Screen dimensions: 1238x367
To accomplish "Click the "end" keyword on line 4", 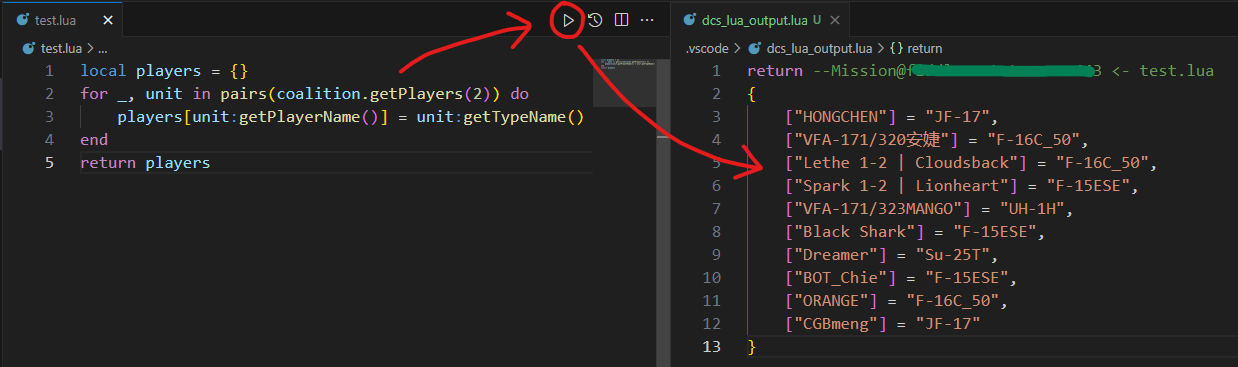I will (x=94, y=140).
